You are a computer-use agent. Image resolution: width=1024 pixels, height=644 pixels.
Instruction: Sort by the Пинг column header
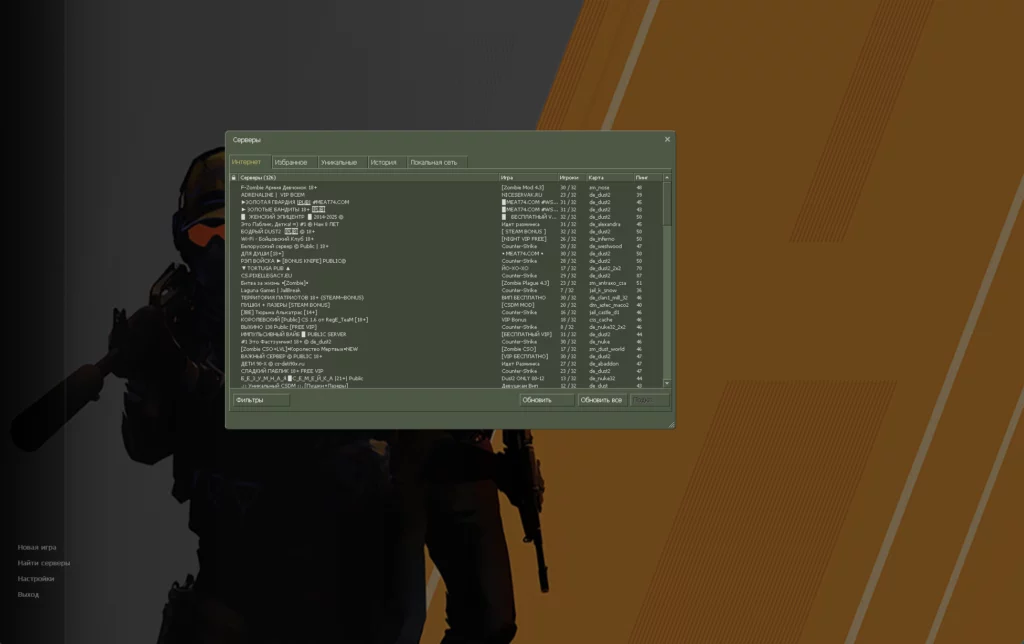tap(647, 178)
